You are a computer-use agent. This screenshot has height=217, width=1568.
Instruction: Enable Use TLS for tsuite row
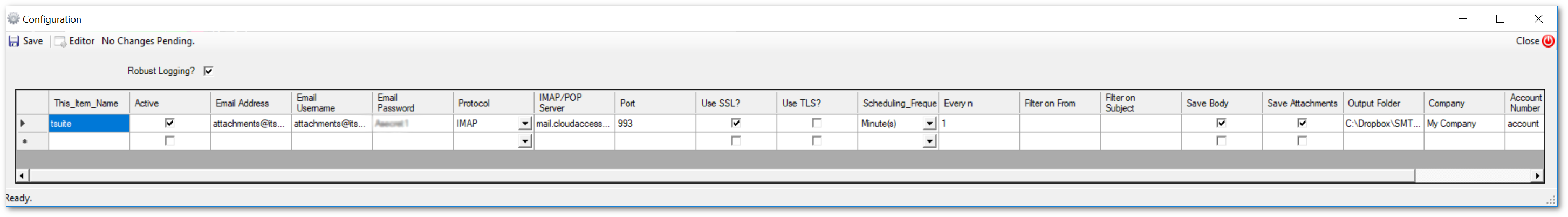816,123
